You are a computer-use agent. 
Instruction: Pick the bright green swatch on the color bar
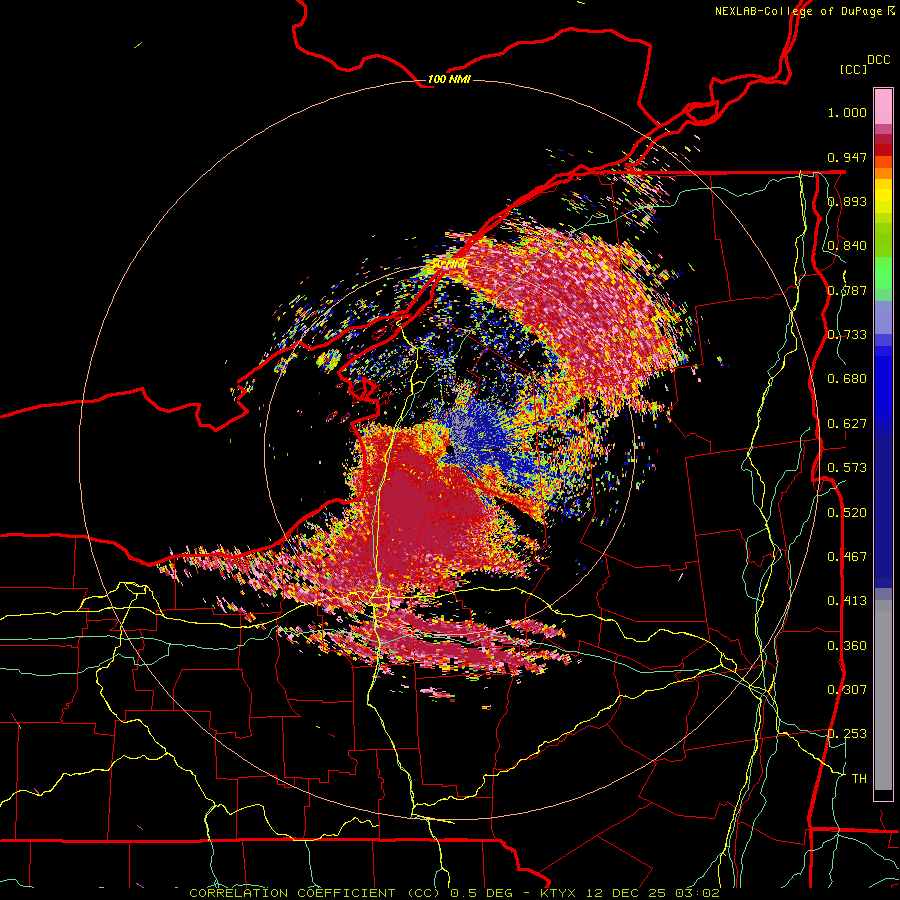pos(883,273)
